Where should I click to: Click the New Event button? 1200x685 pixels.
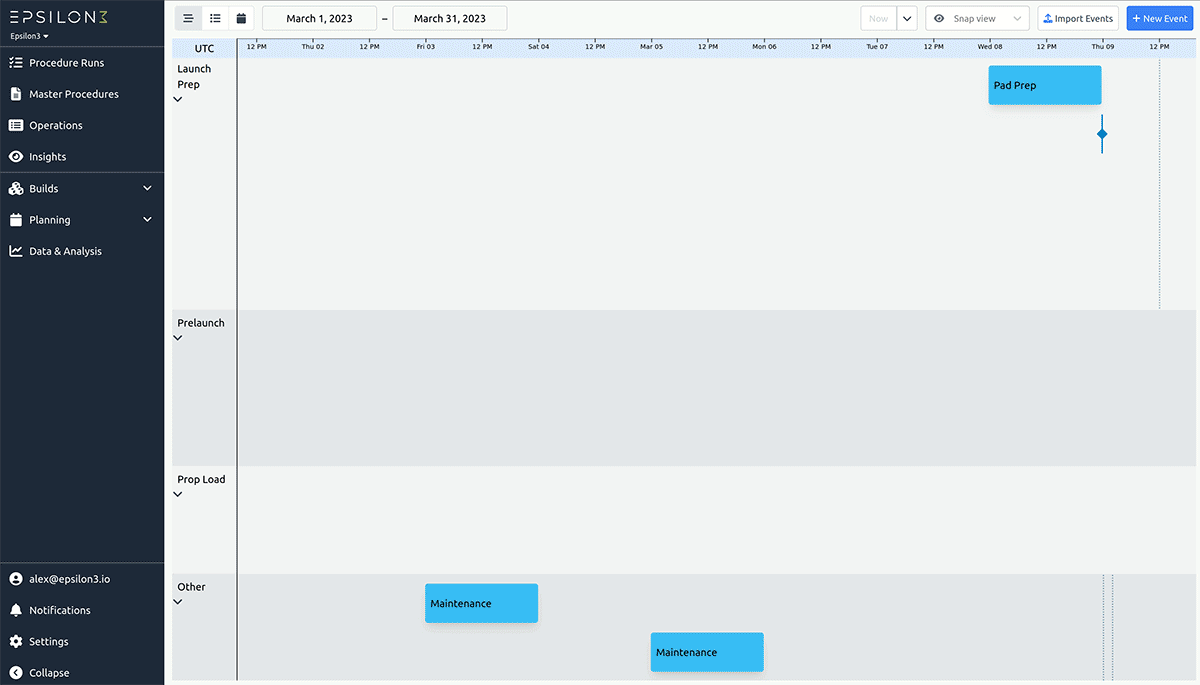point(1159,17)
